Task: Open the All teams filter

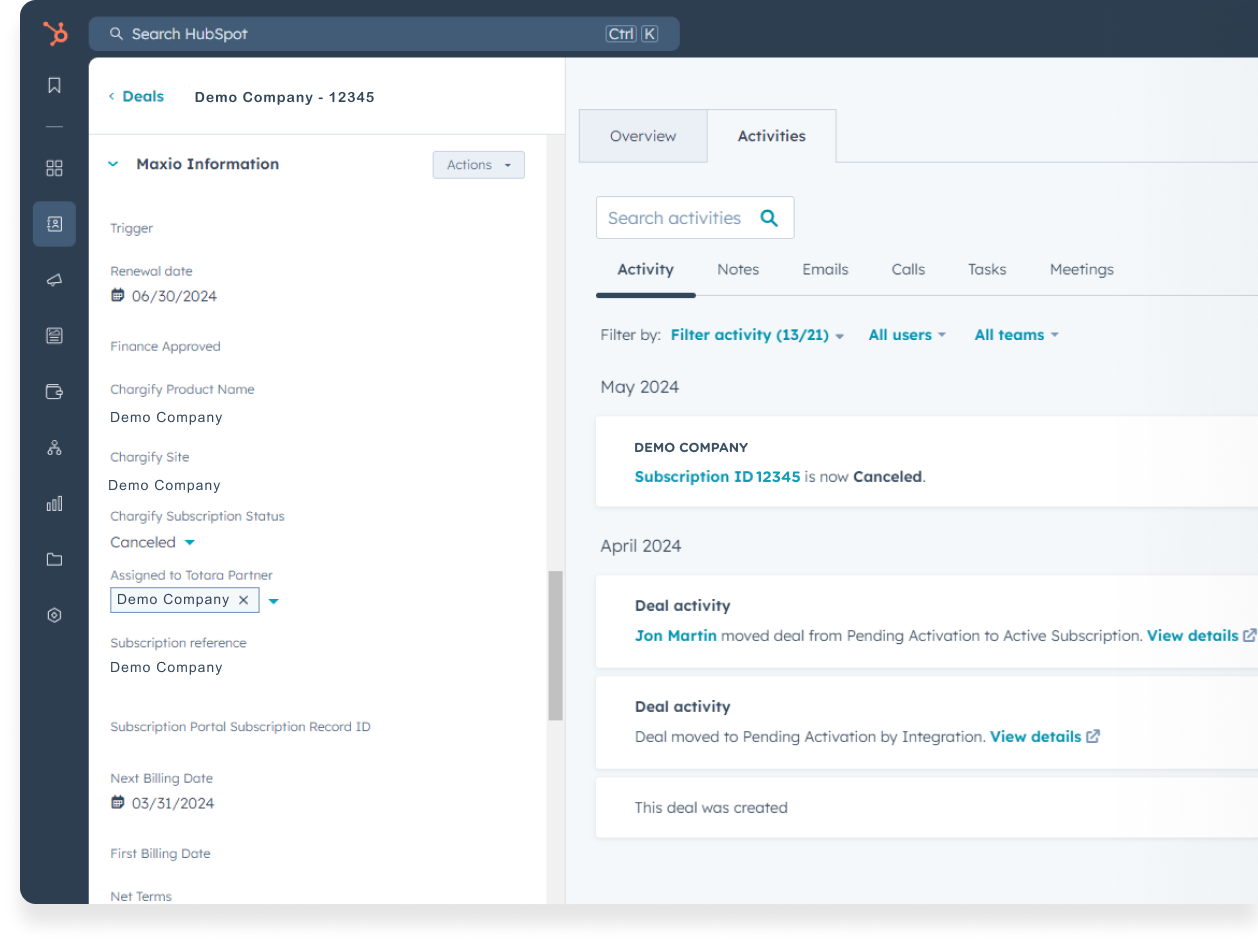Action: tap(1016, 335)
